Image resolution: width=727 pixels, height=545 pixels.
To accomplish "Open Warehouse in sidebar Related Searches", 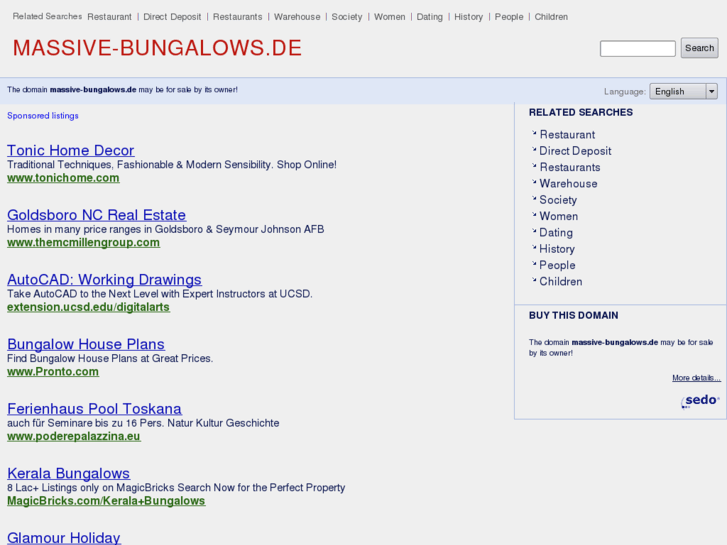I will [x=568, y=184].
